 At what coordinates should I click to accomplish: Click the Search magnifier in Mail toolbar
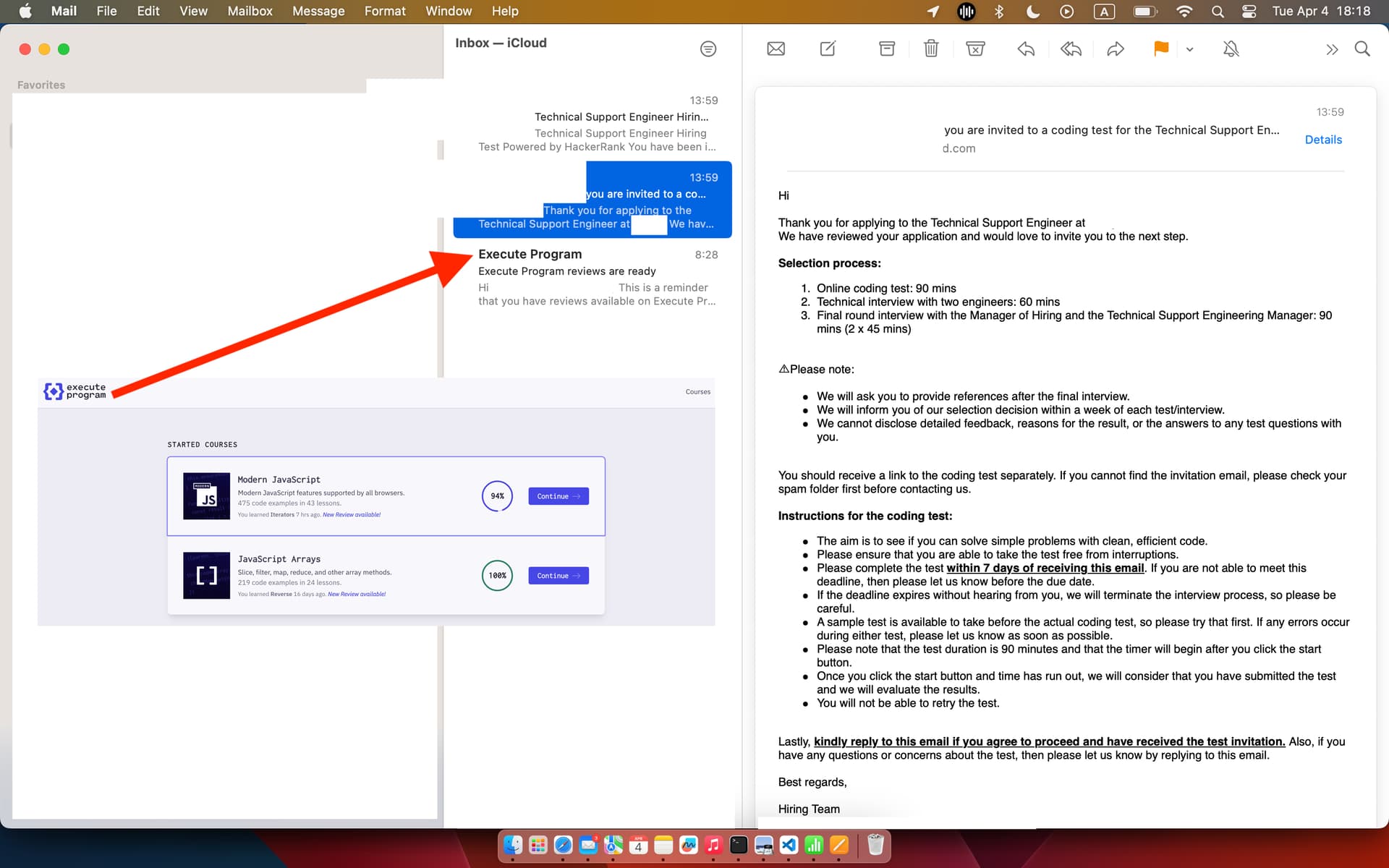click(1362, 49)
